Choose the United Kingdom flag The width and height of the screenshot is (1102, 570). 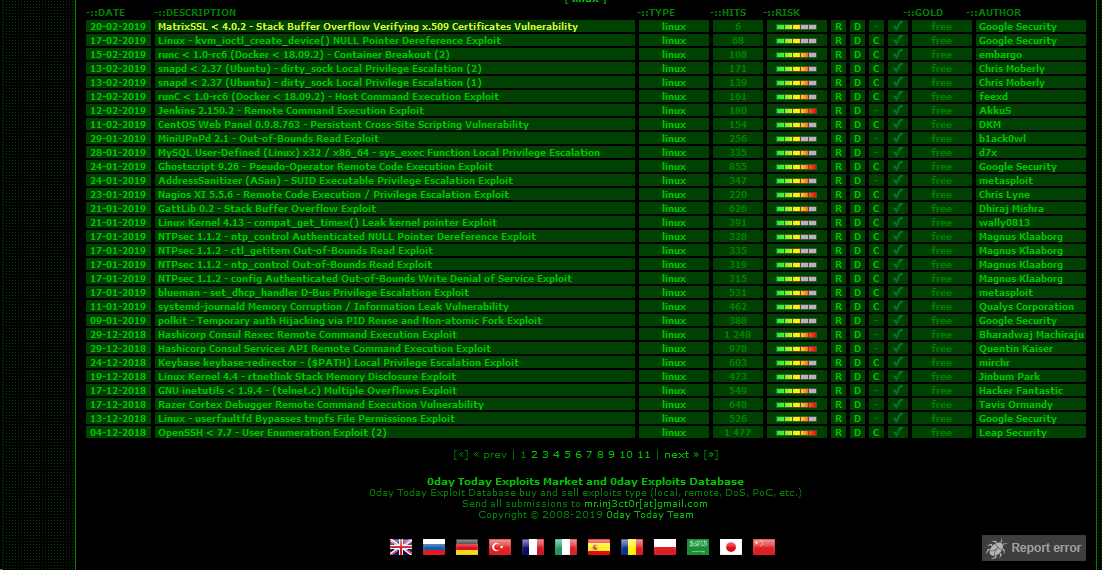[x=401, y=547]
